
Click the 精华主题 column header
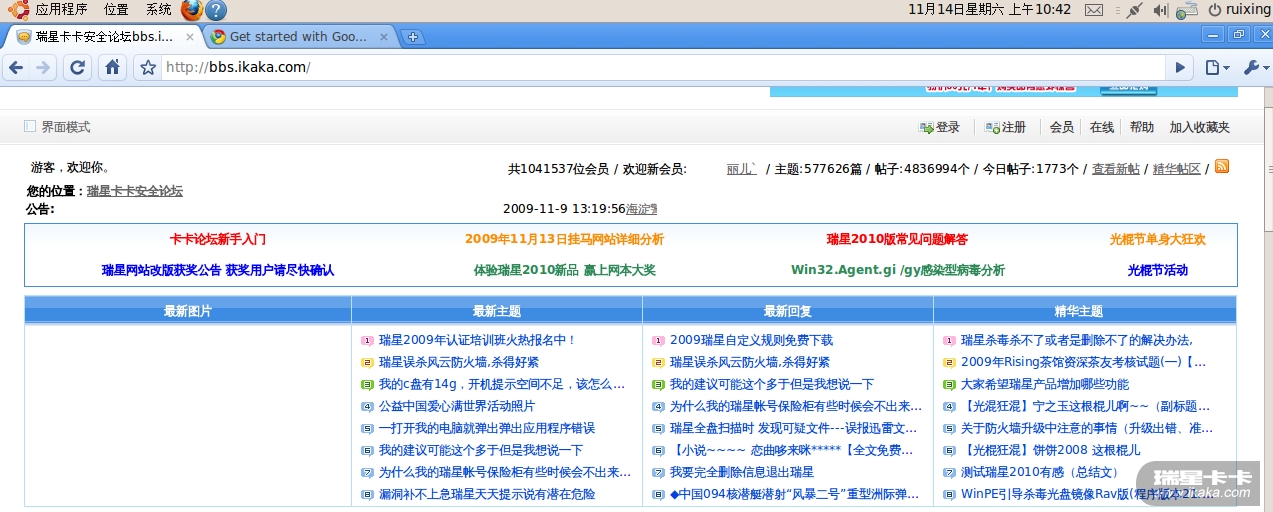tap(1084, 311)
